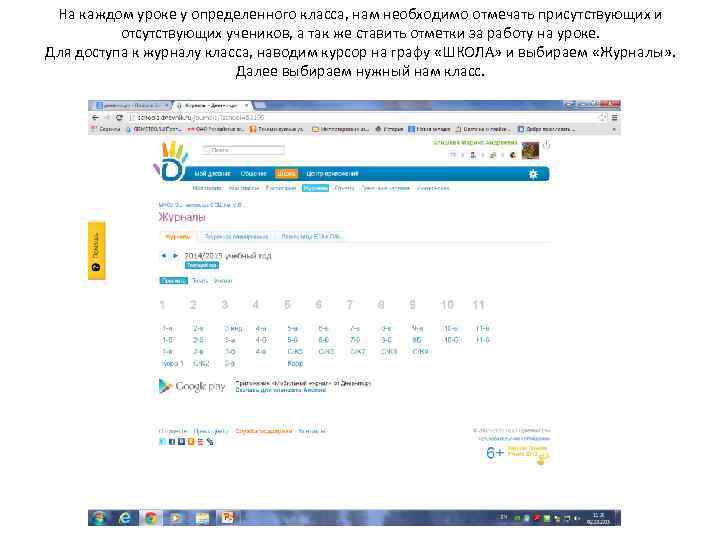Bookmark the page with star icon

pos(602,118)
